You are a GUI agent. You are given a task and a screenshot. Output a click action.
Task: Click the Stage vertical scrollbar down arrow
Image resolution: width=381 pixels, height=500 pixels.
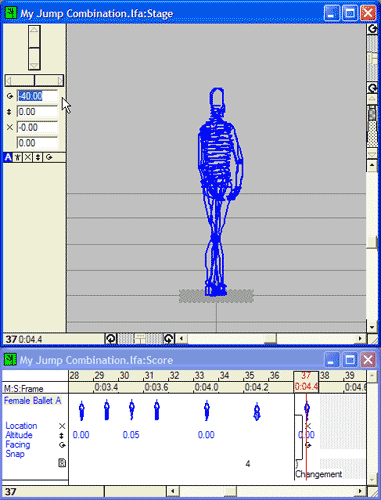pyautogui.click(x=372, y=327)
